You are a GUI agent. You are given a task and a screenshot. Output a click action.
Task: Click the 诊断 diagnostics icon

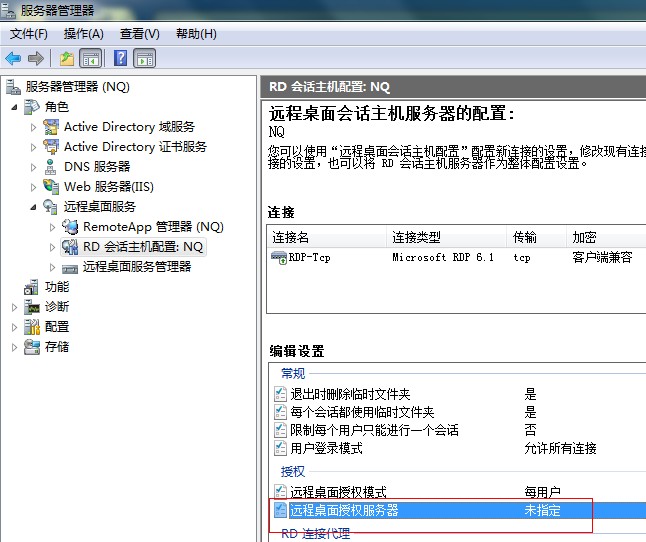point(31,307)
